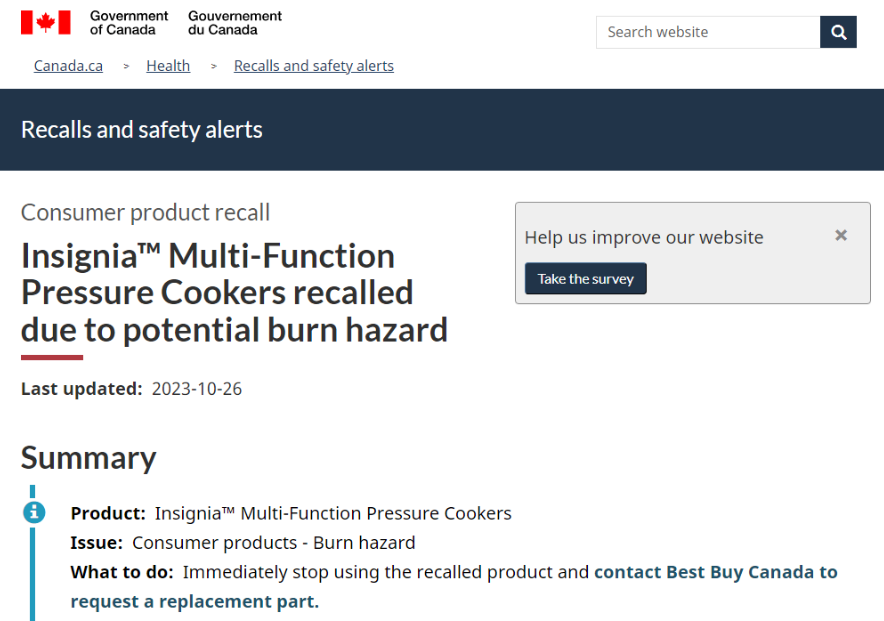Go to the Health breadcrumb link
The image size is (884, 621).
(168, 66)
